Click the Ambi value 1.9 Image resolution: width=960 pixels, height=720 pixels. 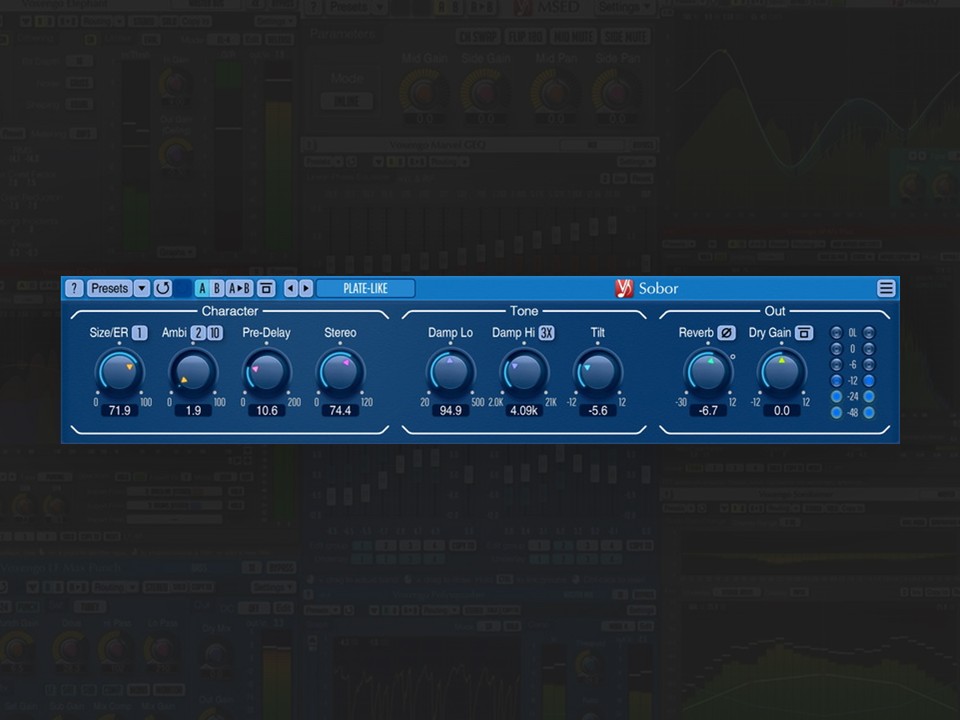click(x=193, y=410)
